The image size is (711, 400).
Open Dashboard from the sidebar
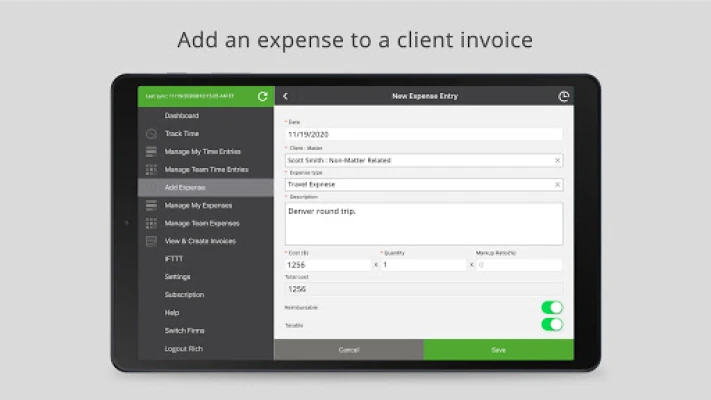181,115
